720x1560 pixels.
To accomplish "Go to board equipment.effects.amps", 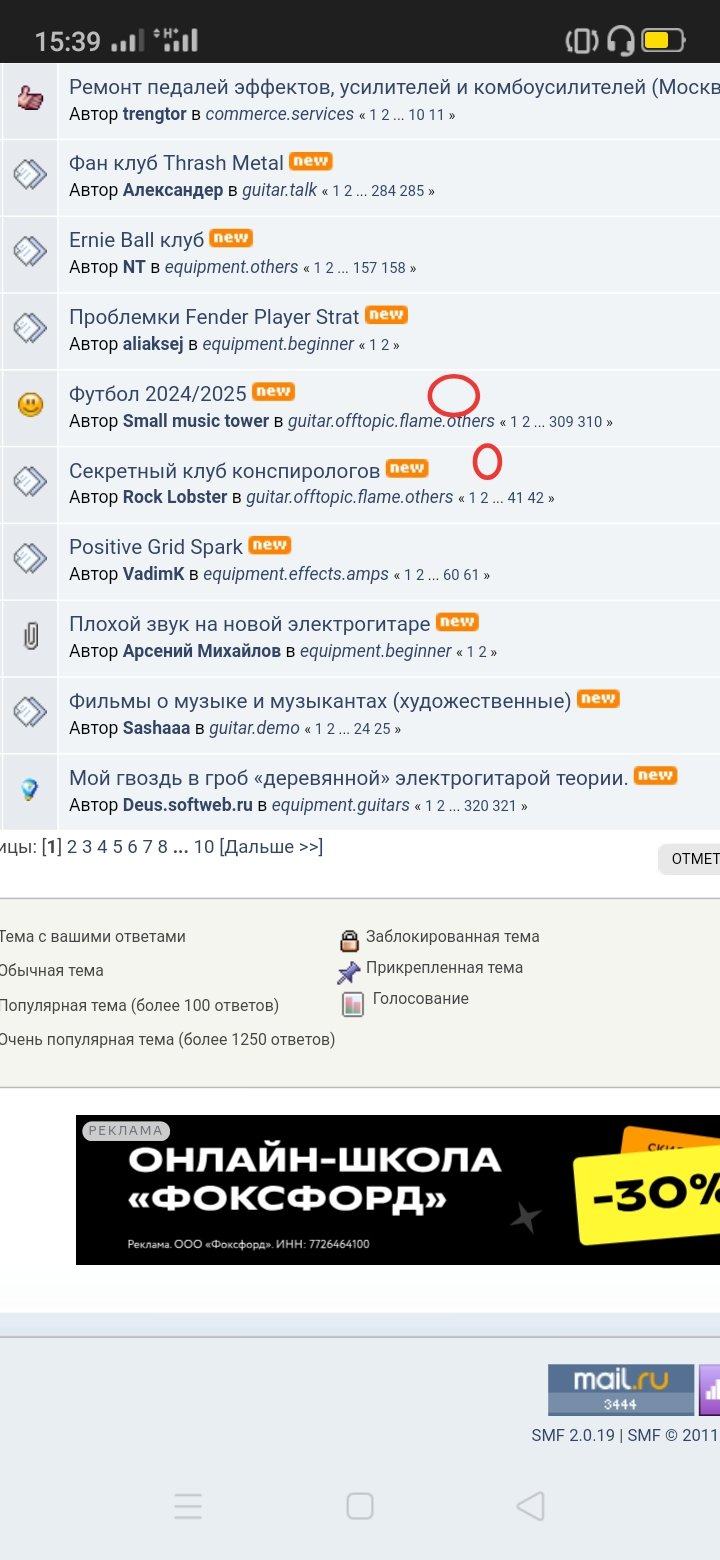I will (x=296, y=574).
